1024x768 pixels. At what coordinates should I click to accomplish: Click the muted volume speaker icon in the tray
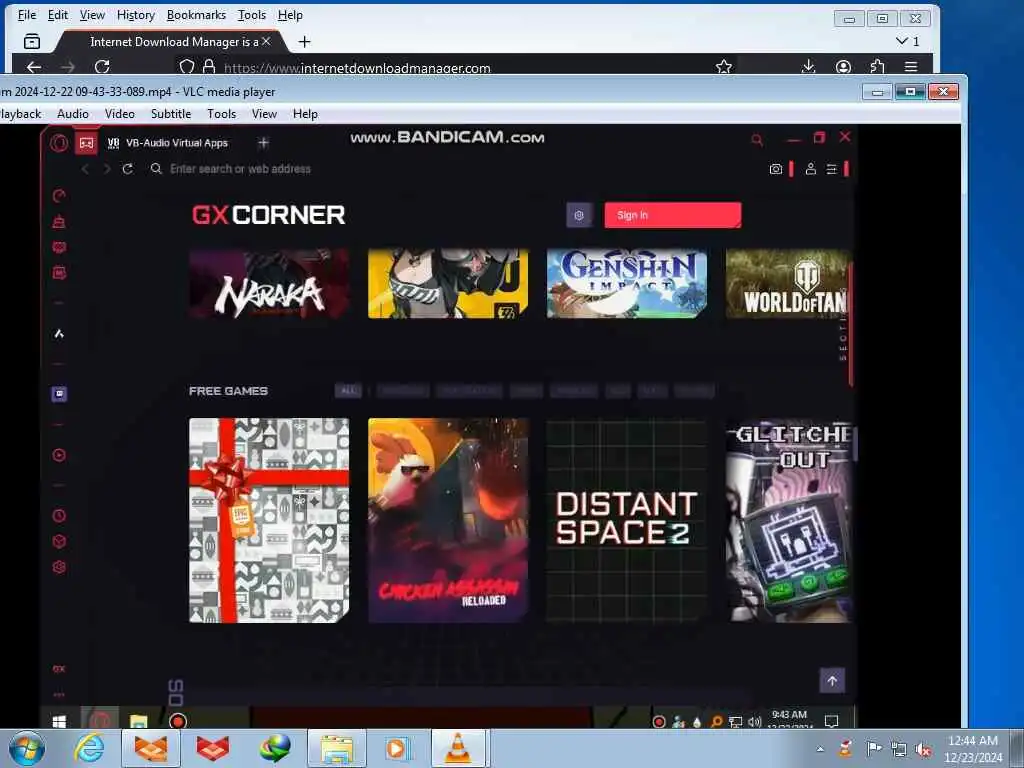click(x=923, y=749)
